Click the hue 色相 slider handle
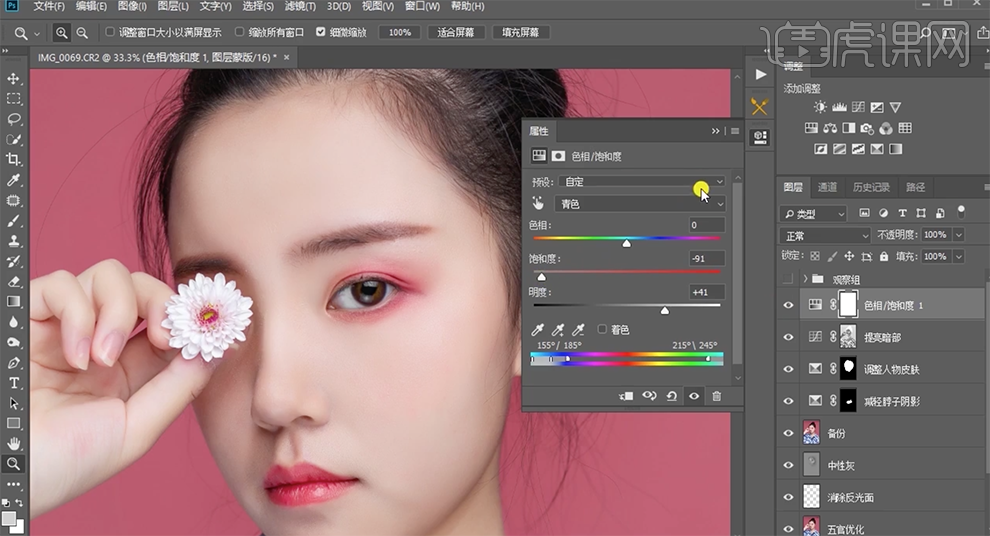The height and width of the screenshot is (536, 990). 626,243
